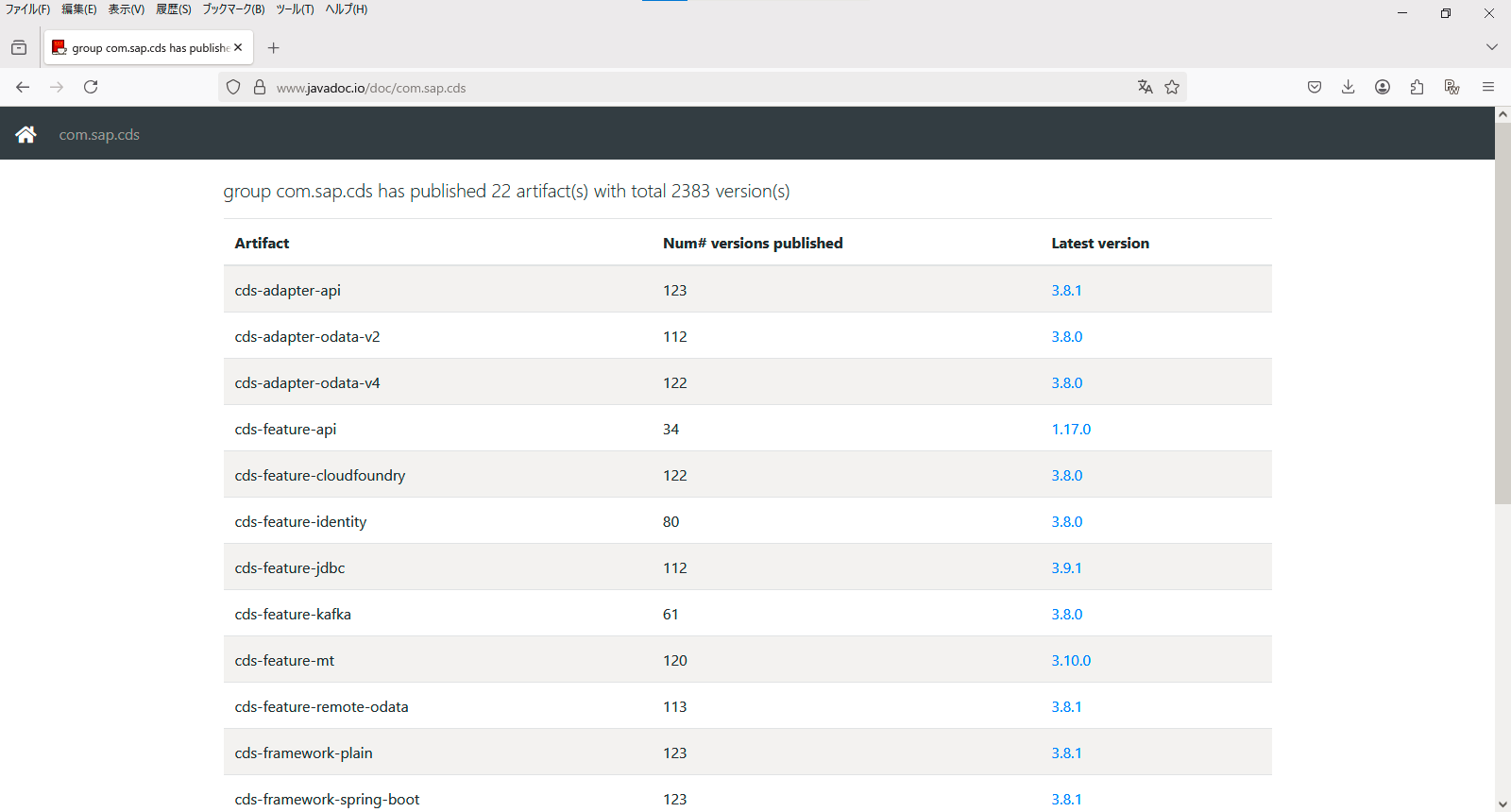Close the com.sap.cds browser tab
Screen dimensions: 1511x812
[238, 47]
